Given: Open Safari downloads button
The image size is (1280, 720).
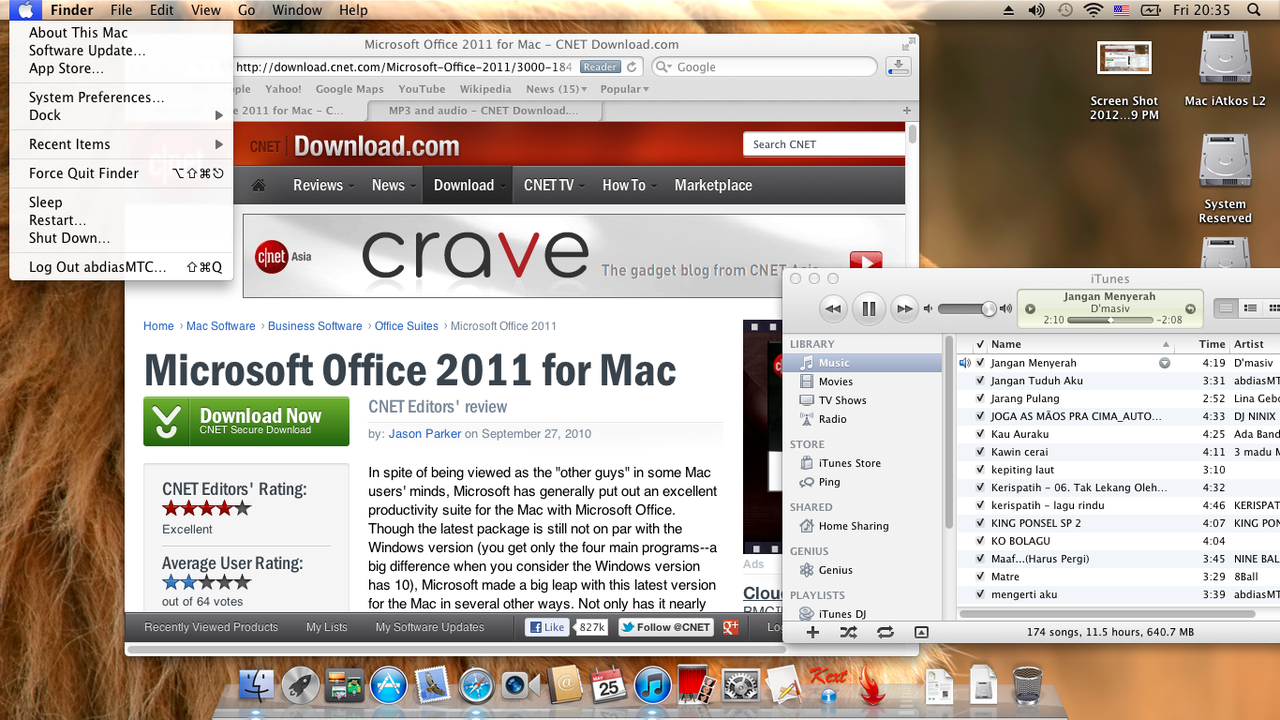Looking at the screenshot, I should coord(898,67).
